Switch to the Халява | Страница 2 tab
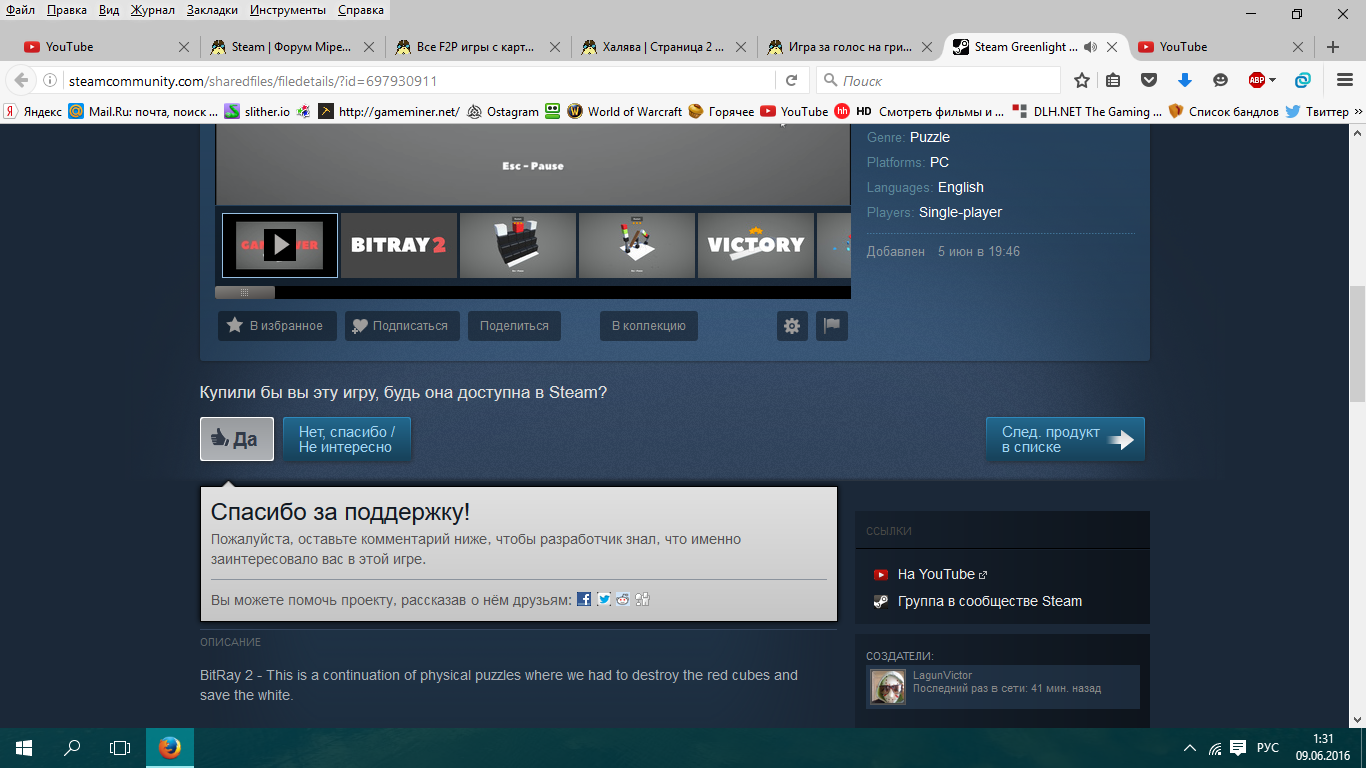Image resolution: width=1366 pixels, height=768 pixels. [x=664, y=47]
